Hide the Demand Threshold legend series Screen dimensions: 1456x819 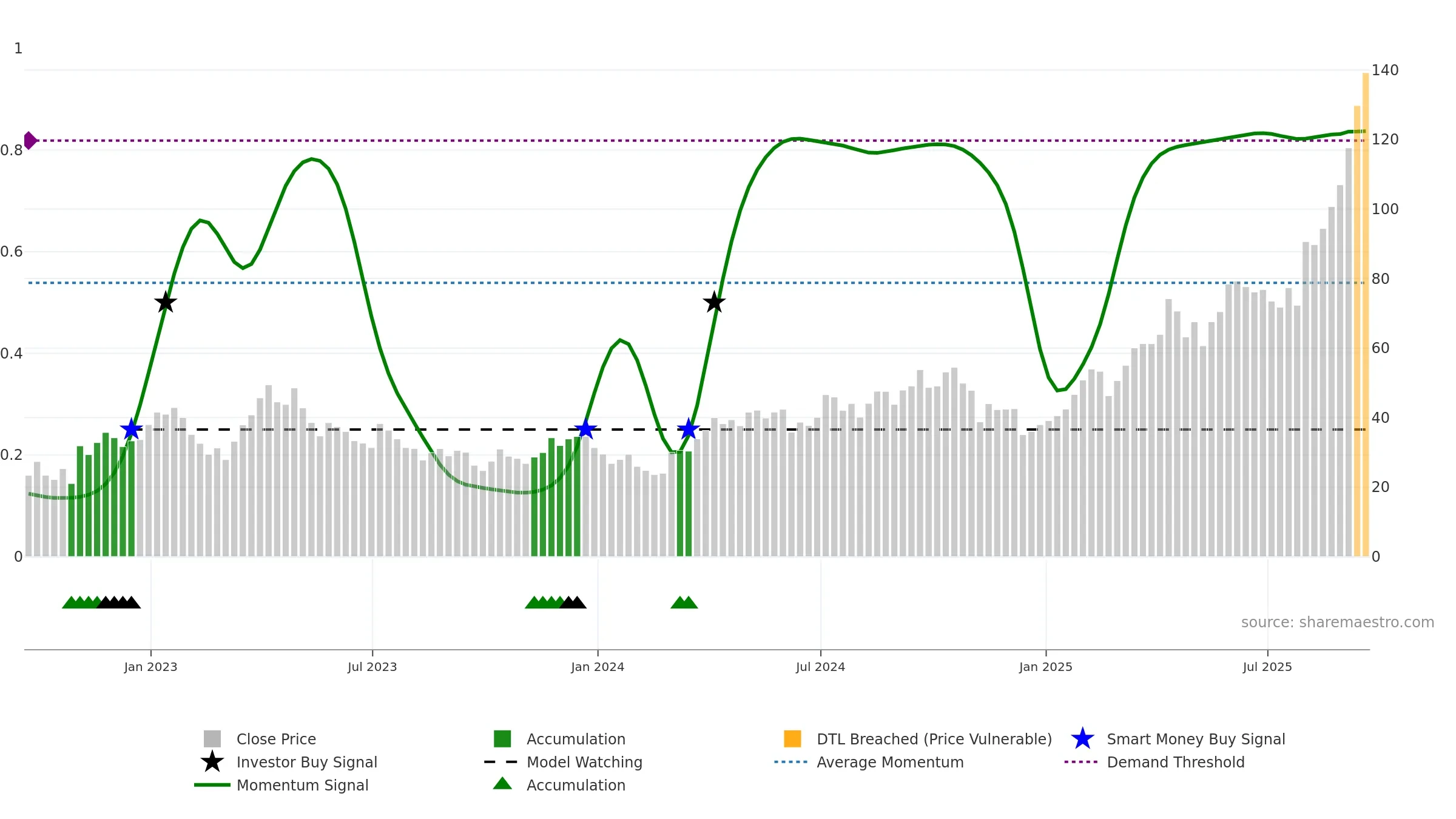(x=1175, y=762)
